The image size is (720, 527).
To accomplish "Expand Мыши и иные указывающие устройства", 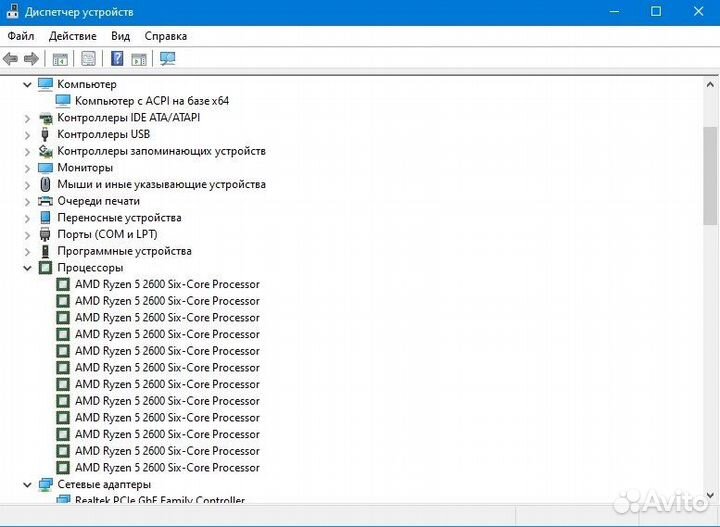I will pyautogui.click(x=28, y=185).
